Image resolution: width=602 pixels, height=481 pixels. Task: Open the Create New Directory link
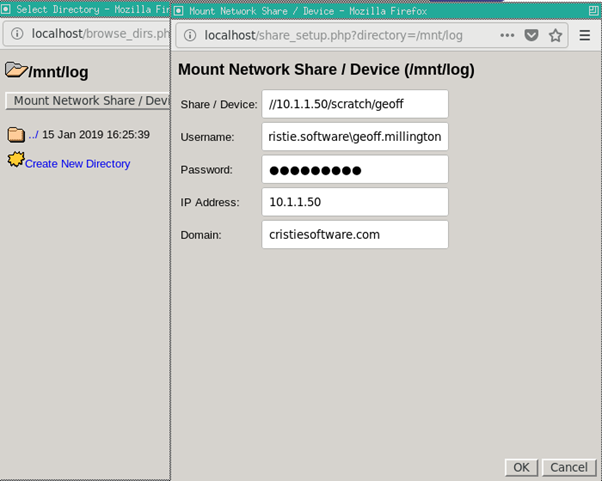click(77, 164)
